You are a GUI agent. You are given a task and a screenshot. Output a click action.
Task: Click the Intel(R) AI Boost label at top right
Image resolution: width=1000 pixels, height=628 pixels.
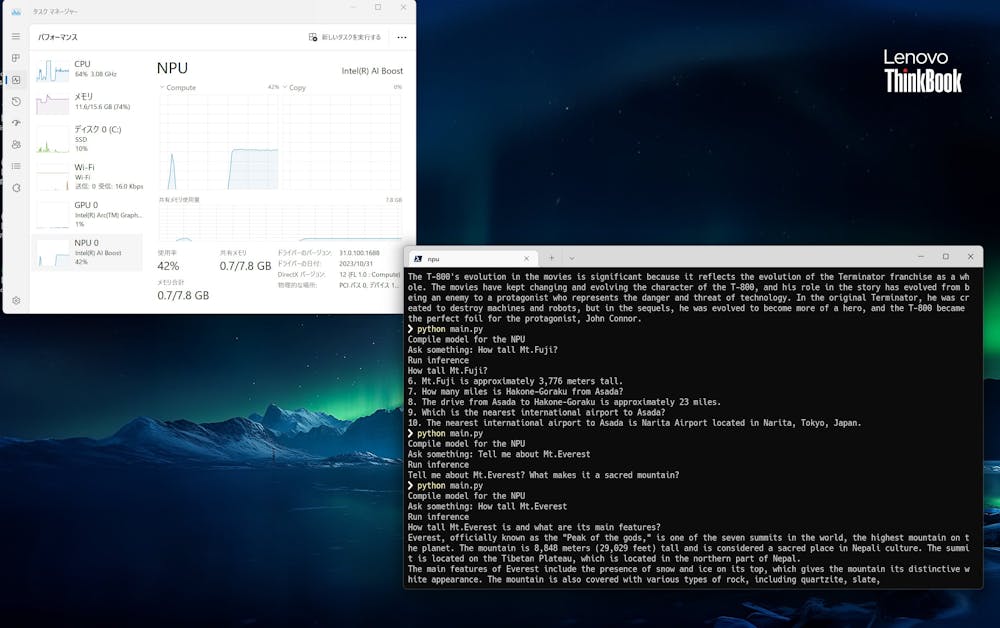pos(372,71)
